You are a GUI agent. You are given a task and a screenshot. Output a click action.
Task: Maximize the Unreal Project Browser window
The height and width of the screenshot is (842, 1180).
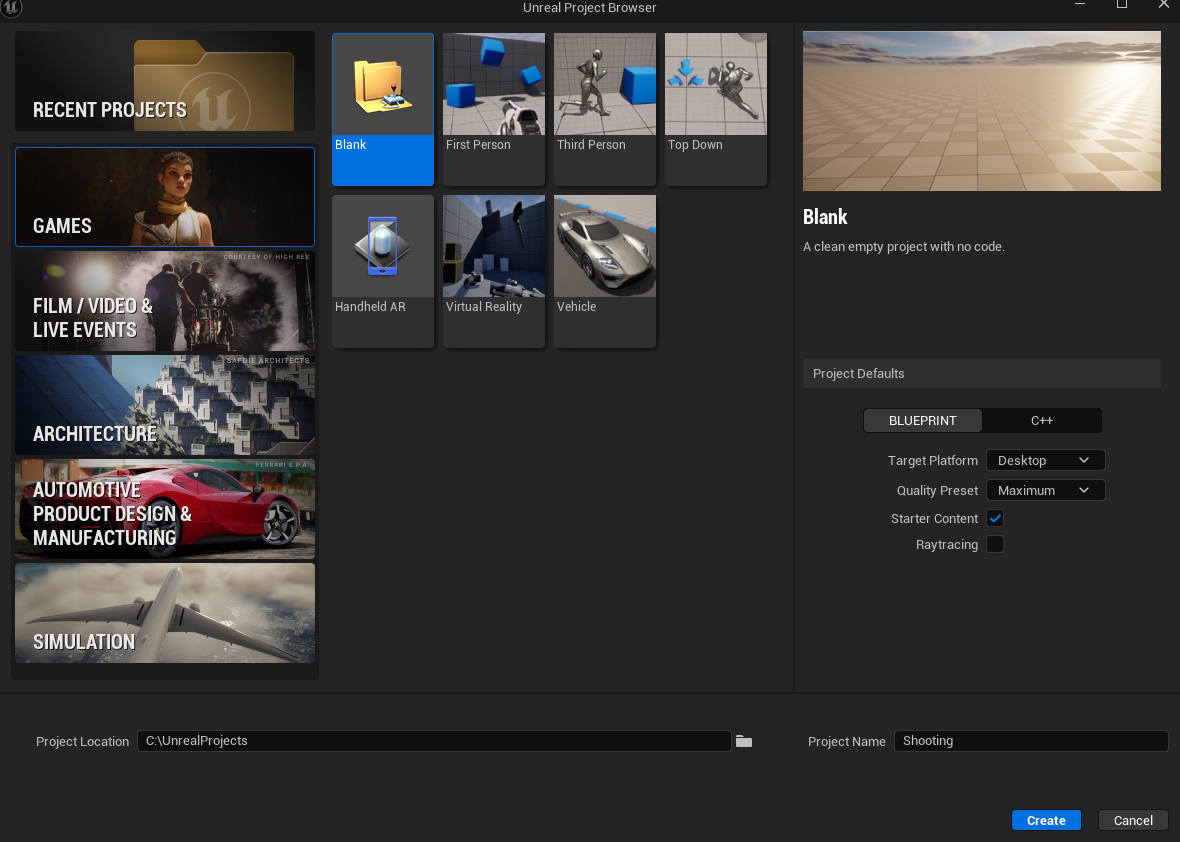pyautogui.click(x=1122, y=5)
